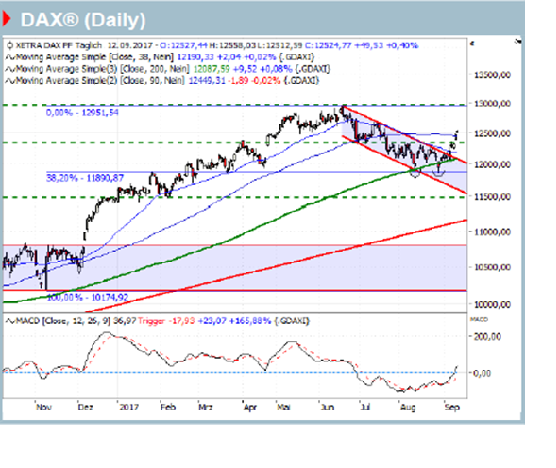Click the closing value C:12524,77

pyautogui.click(x=328, y=45)
